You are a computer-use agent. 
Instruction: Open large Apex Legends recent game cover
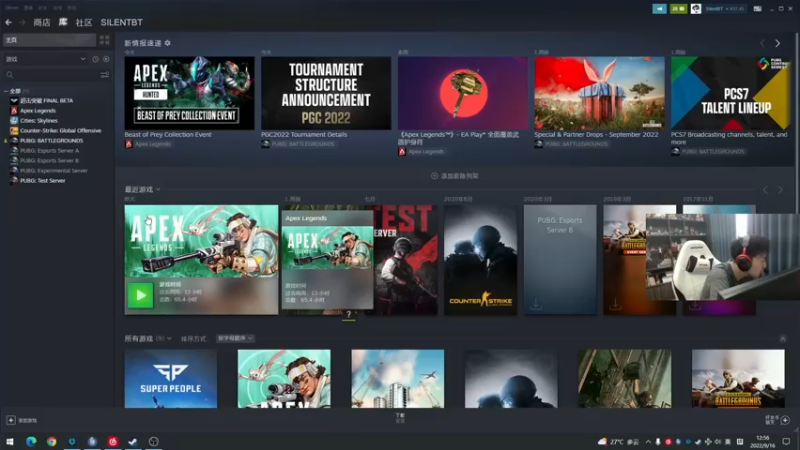[x=202, y=241]
